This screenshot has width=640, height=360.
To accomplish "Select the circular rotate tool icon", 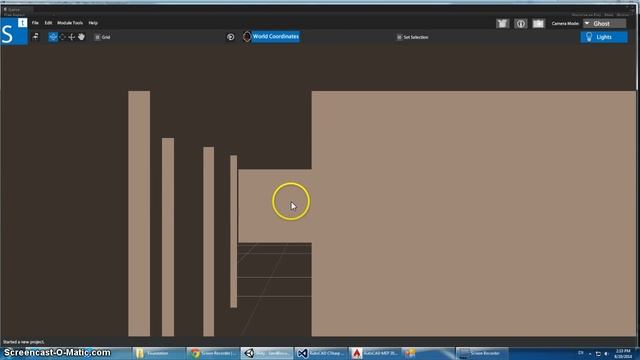I will [62, 37].
